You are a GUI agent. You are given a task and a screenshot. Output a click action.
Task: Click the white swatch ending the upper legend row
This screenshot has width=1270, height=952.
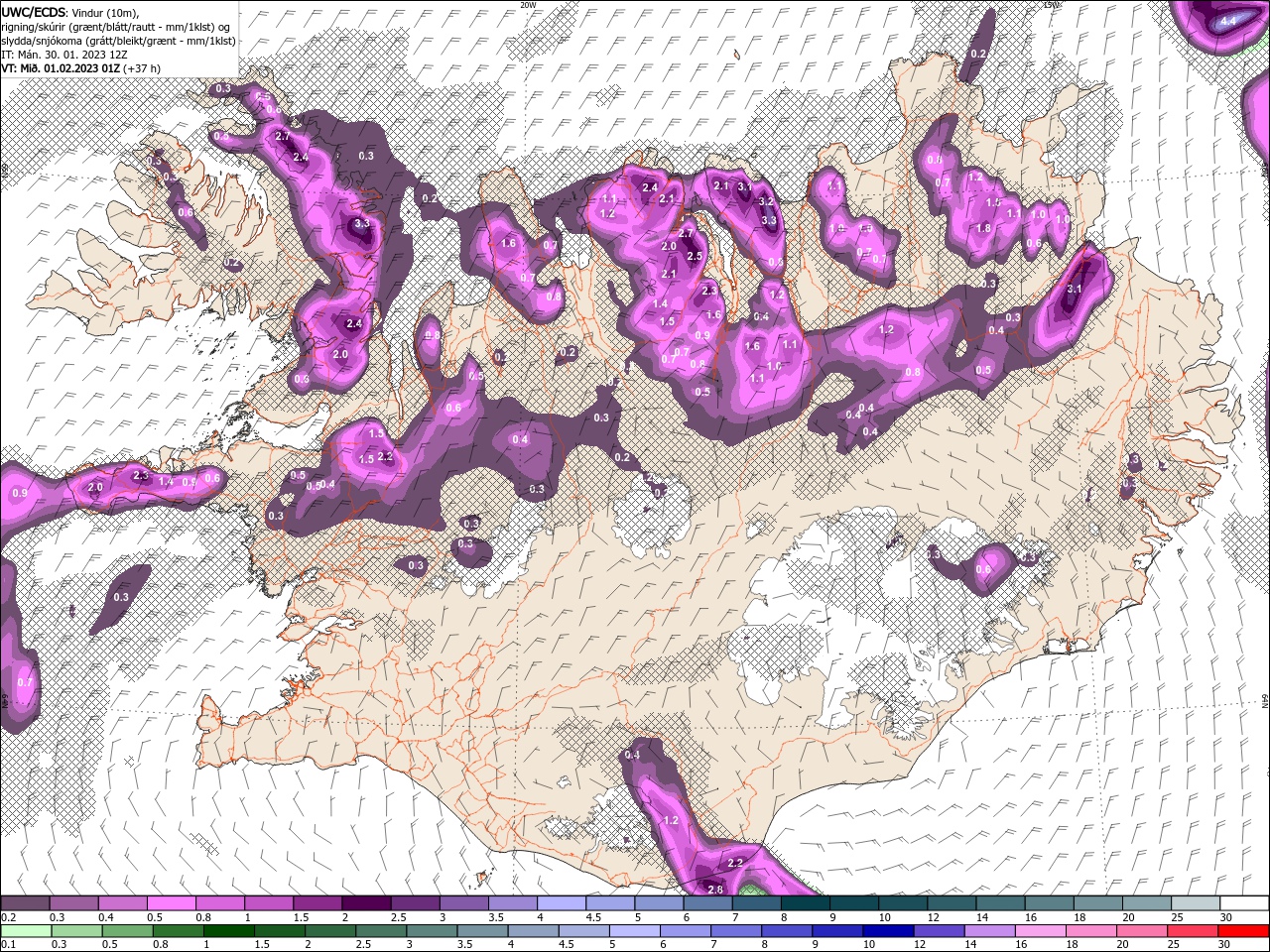pos(1243,903)
